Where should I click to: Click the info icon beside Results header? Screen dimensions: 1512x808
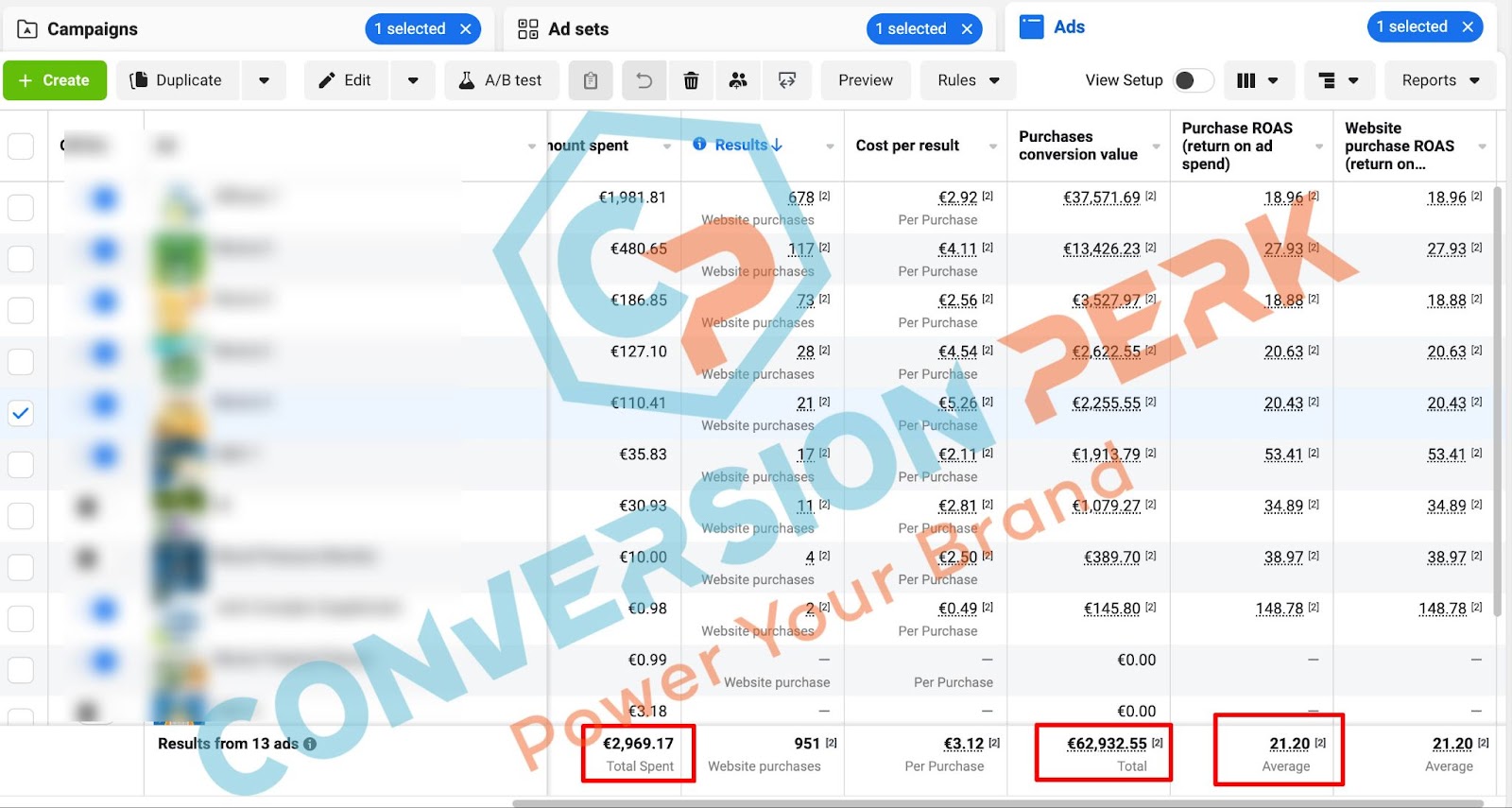(x=699, y=144)
